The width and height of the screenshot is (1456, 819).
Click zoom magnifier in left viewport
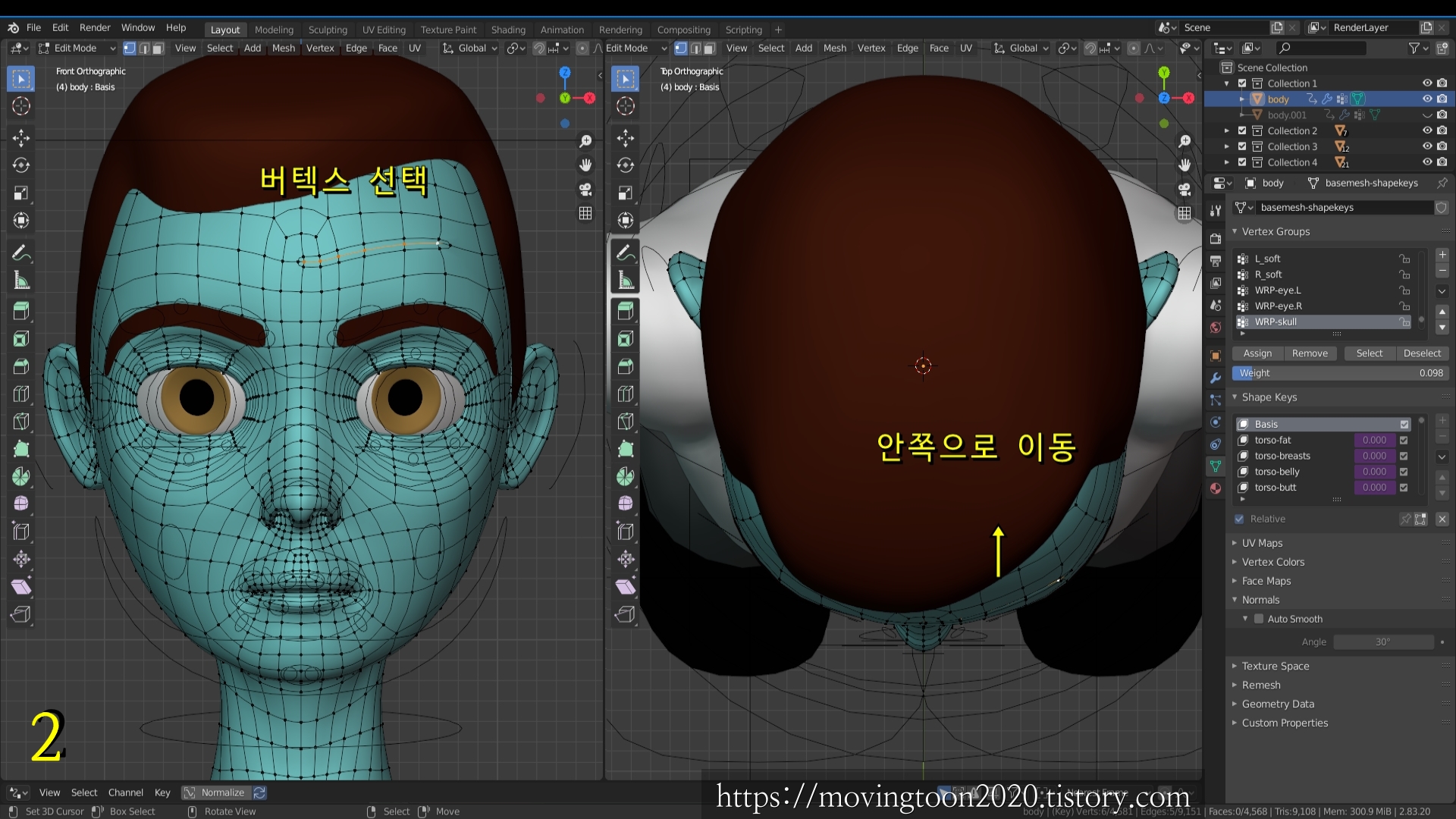click(585, 142)
